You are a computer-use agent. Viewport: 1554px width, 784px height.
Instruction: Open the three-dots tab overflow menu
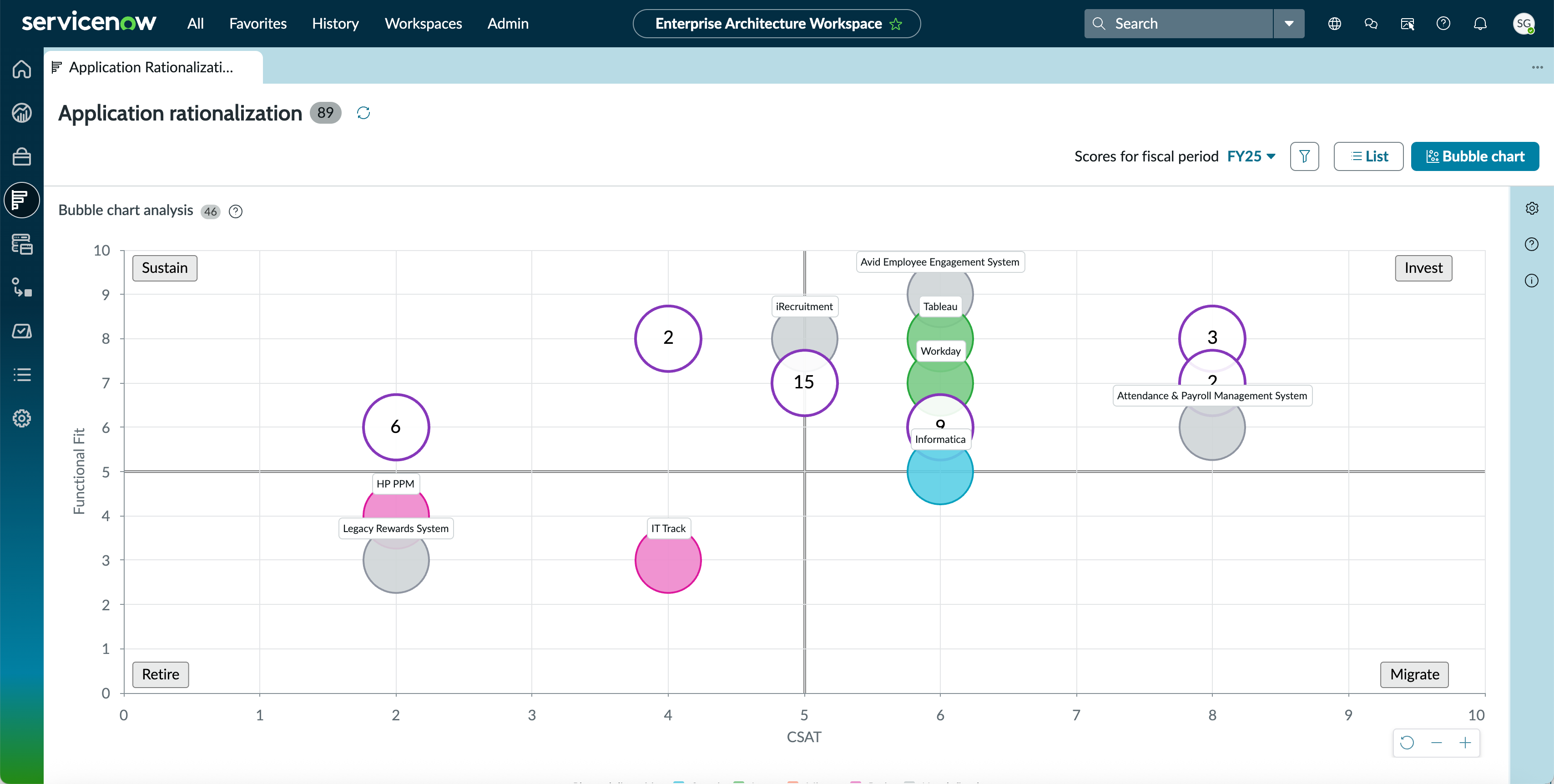click(x=1537, y=67)
